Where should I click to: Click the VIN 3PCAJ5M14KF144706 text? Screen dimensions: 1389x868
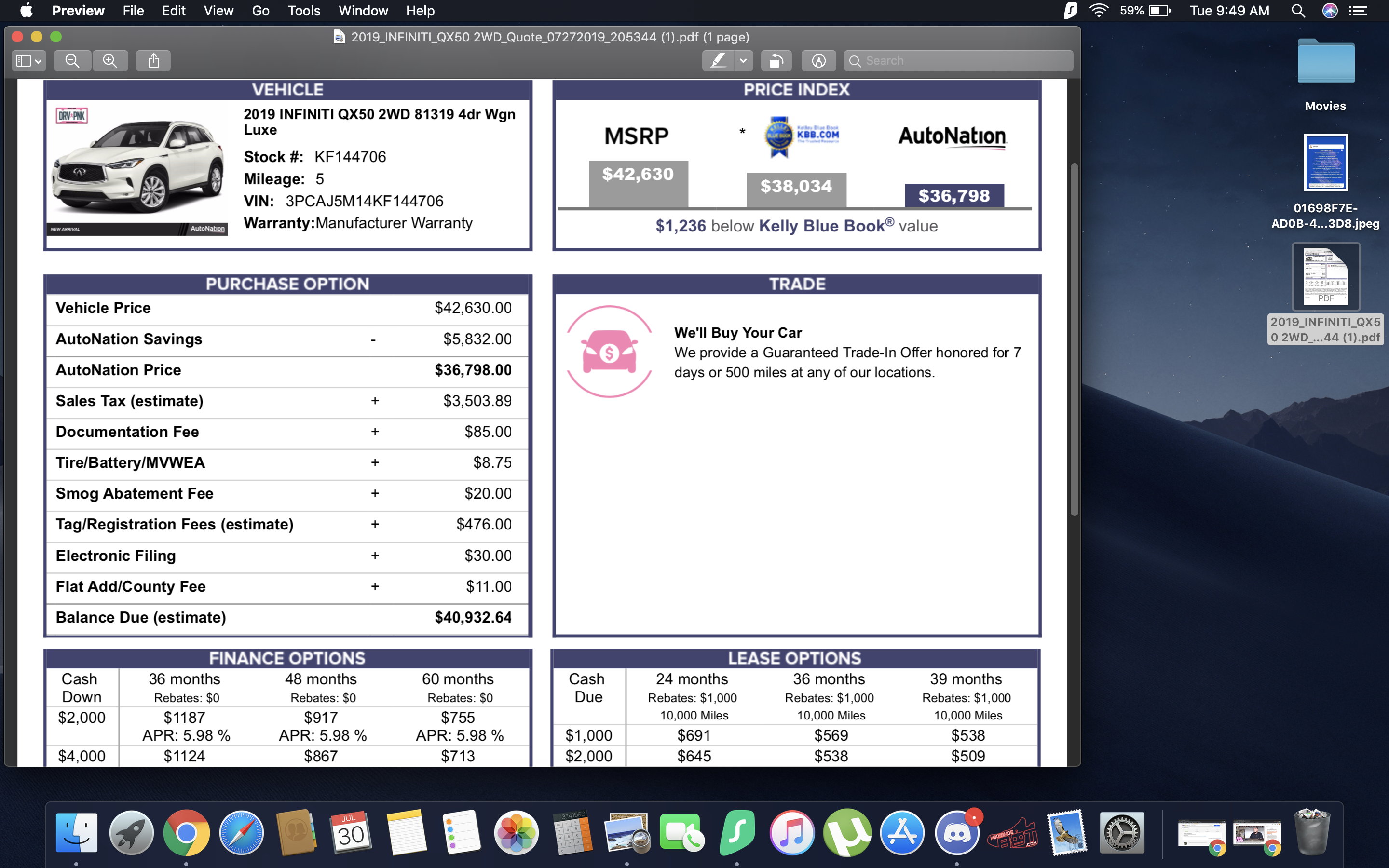pyautogui.click(x=365, y=201)
